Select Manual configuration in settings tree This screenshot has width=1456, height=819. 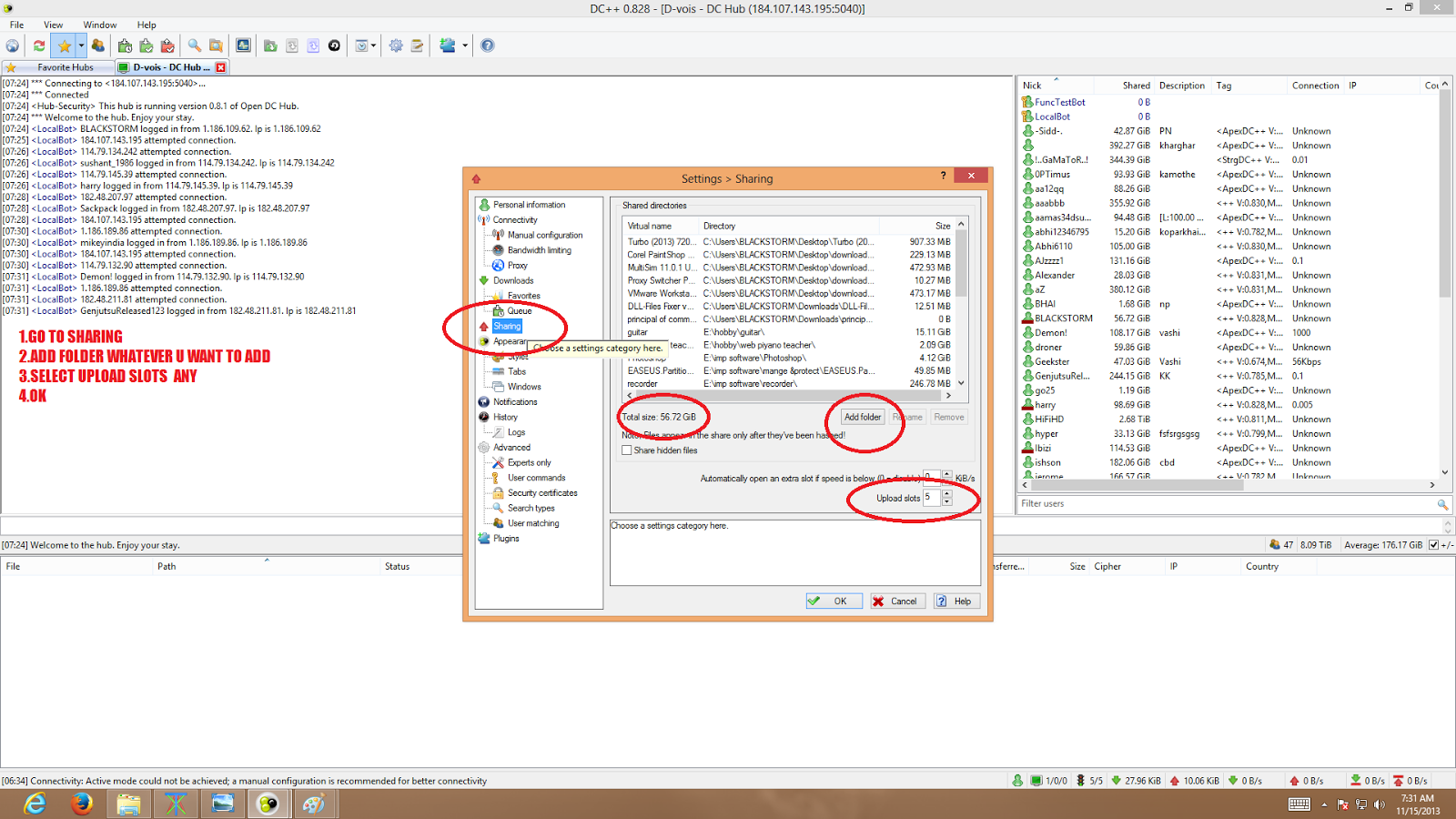tap(545, 235)
